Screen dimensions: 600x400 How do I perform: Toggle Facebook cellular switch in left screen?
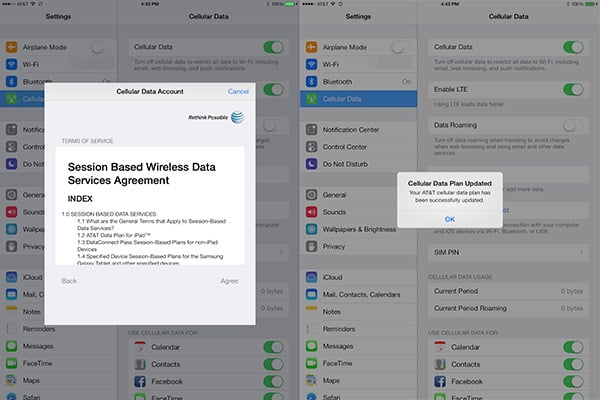[273, 382]
